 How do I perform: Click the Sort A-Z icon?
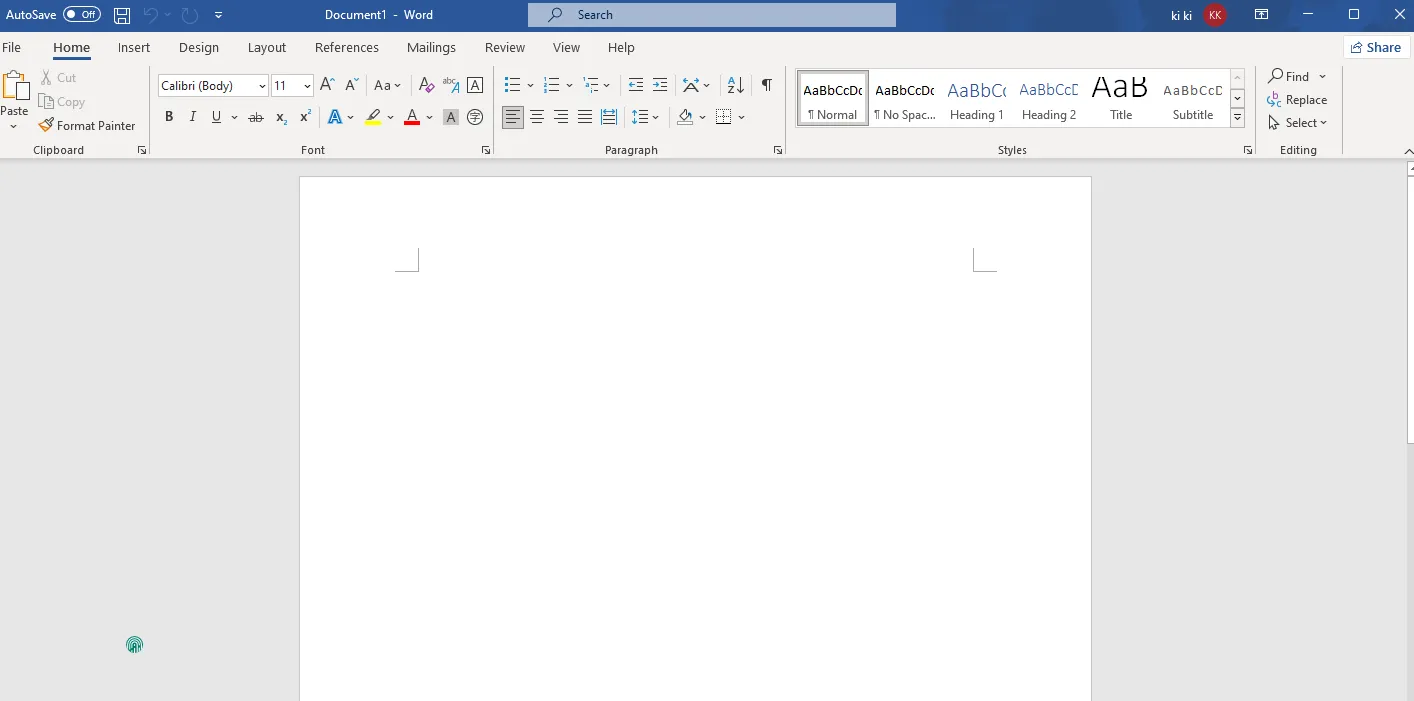(735, 86)
